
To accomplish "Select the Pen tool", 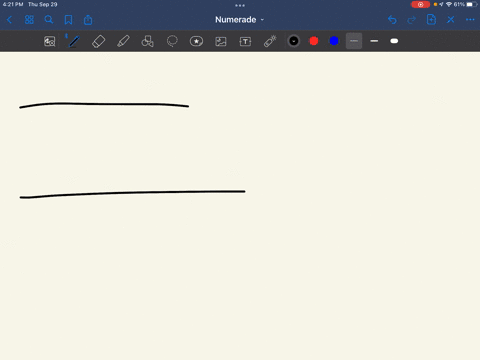I will click(x=74, y=41).
